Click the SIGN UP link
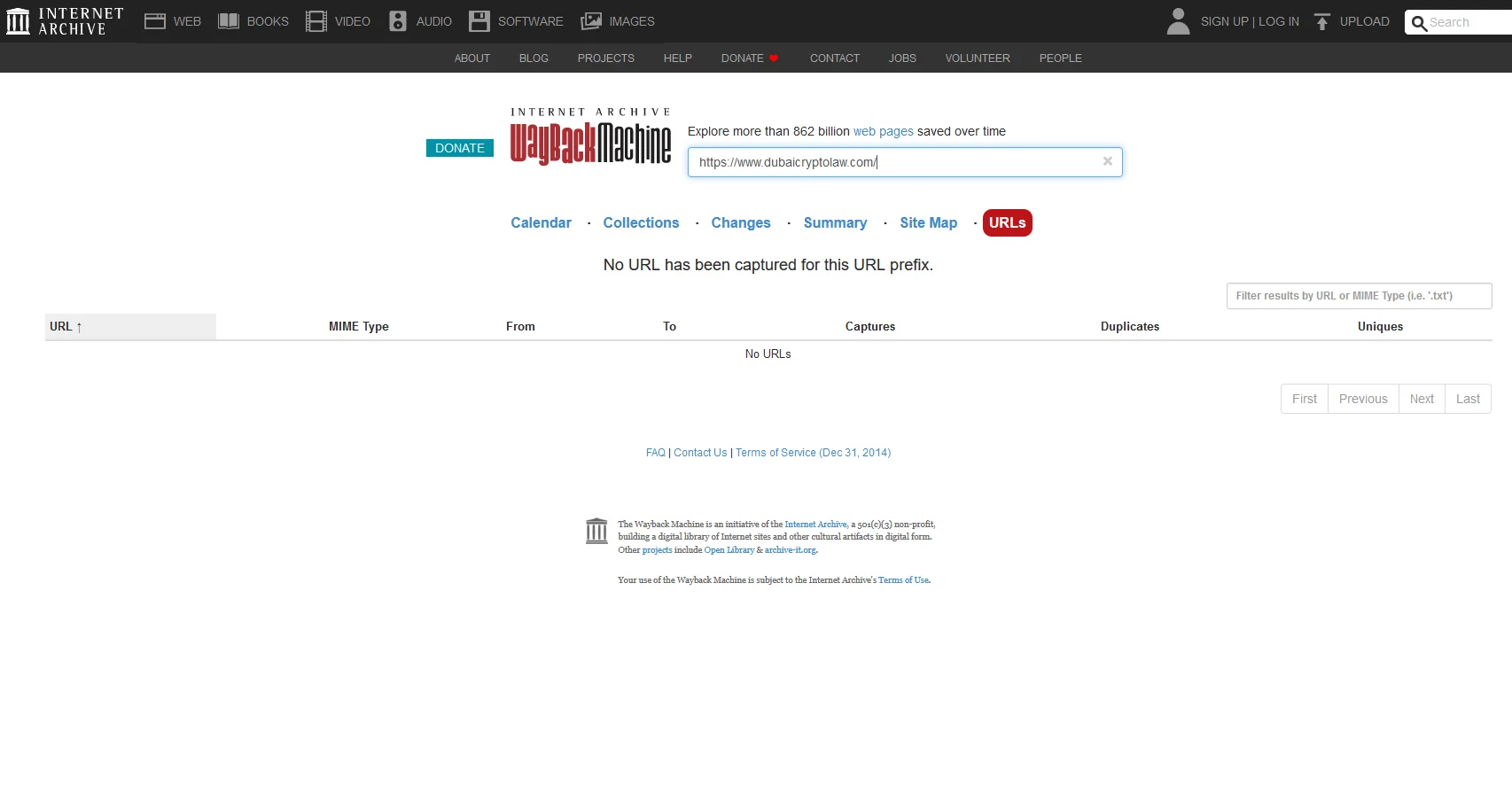 tap(1224, 21)
